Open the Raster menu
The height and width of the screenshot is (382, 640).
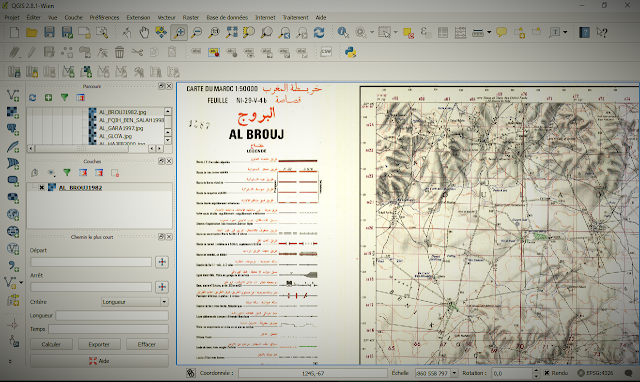pos(191,18)
